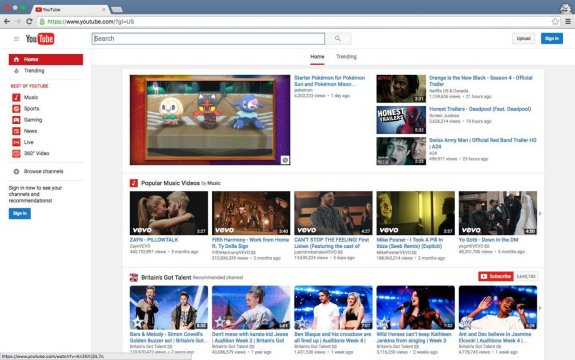Click the YouTube logo
The height and width of the screenshot is (360, 575).
[40, 38]
